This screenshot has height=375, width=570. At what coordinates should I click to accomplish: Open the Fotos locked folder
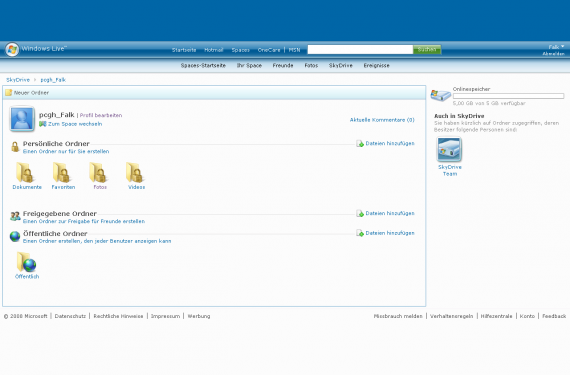pos(98,172)
